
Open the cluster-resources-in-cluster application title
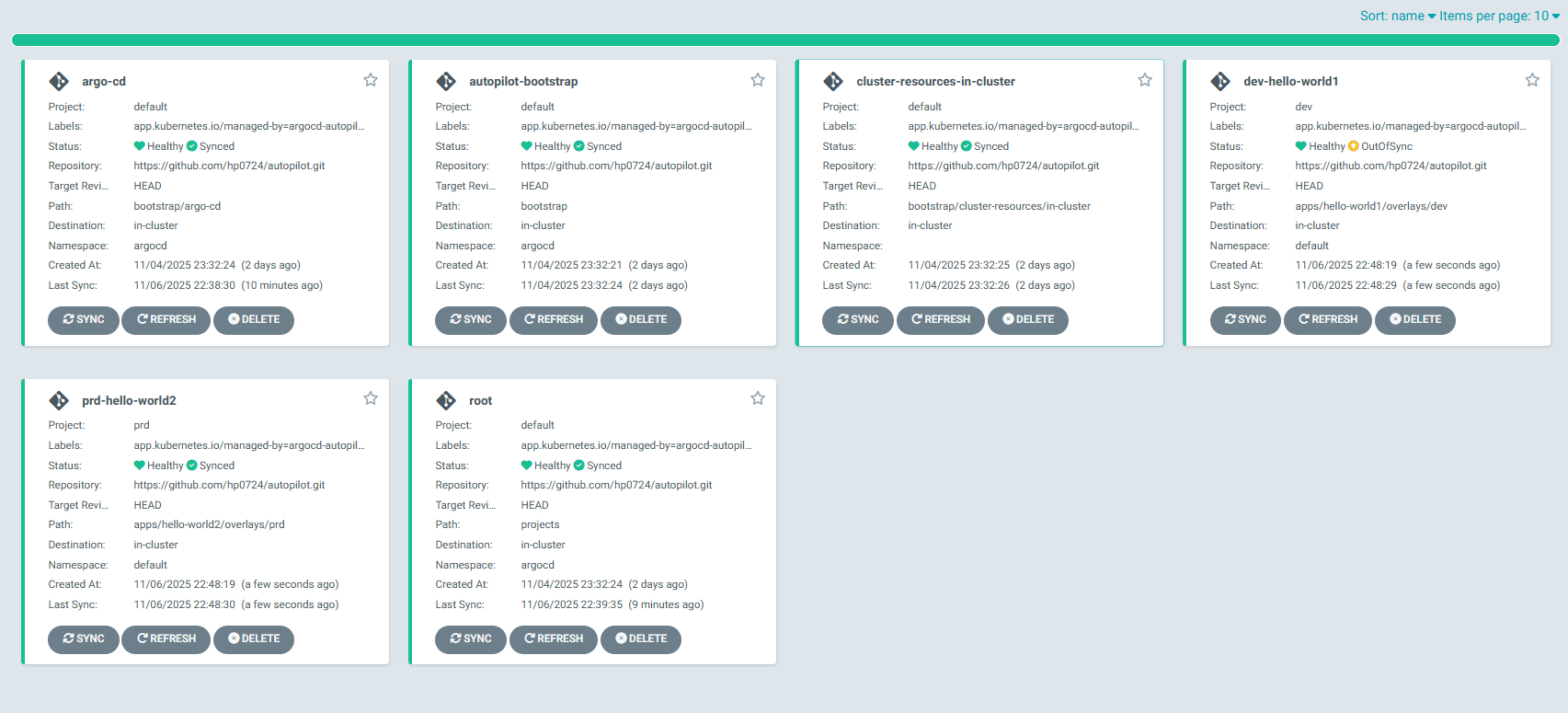[935, 81]
